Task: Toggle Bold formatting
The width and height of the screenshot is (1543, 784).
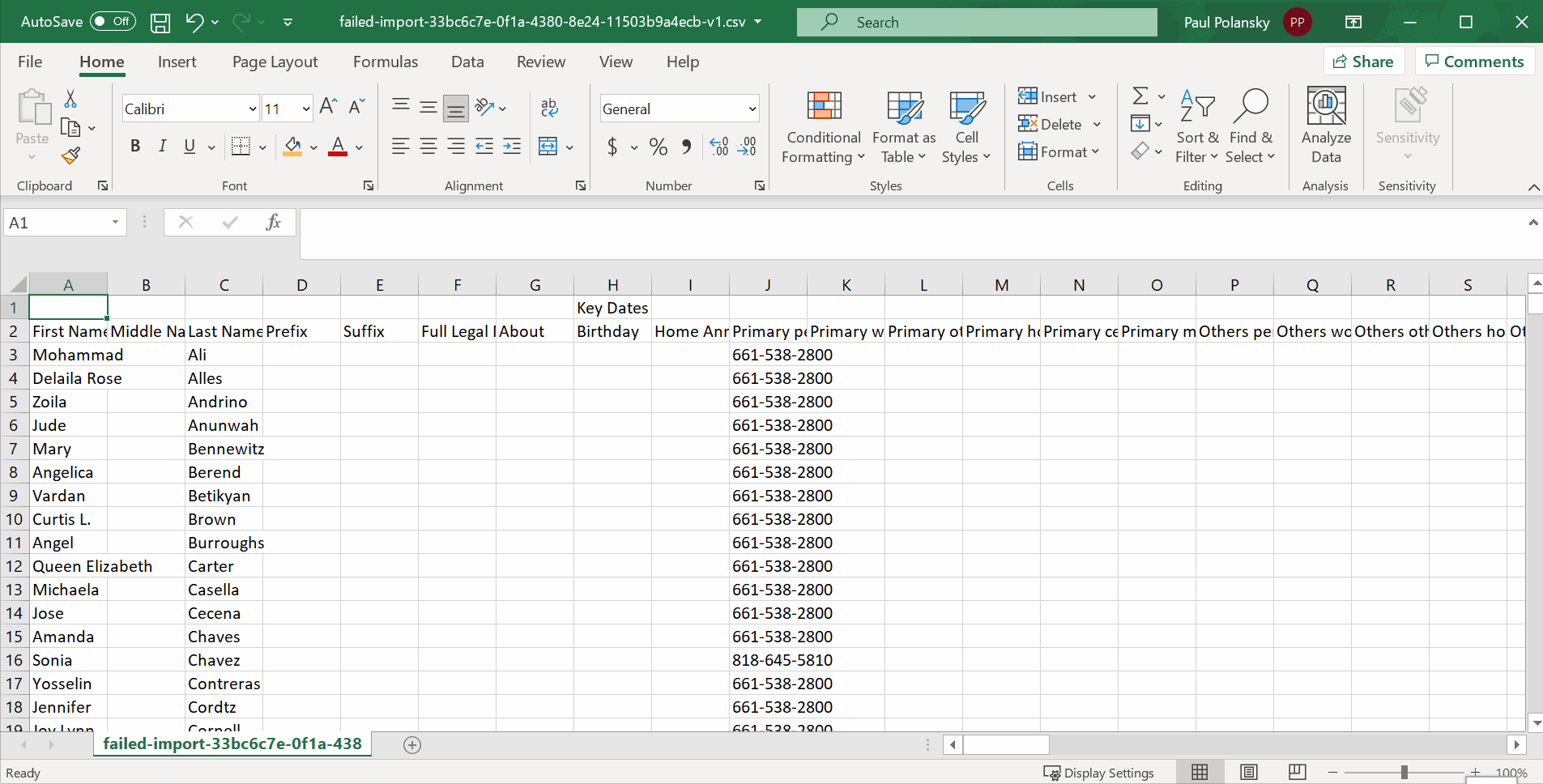Action: [135, 147]
